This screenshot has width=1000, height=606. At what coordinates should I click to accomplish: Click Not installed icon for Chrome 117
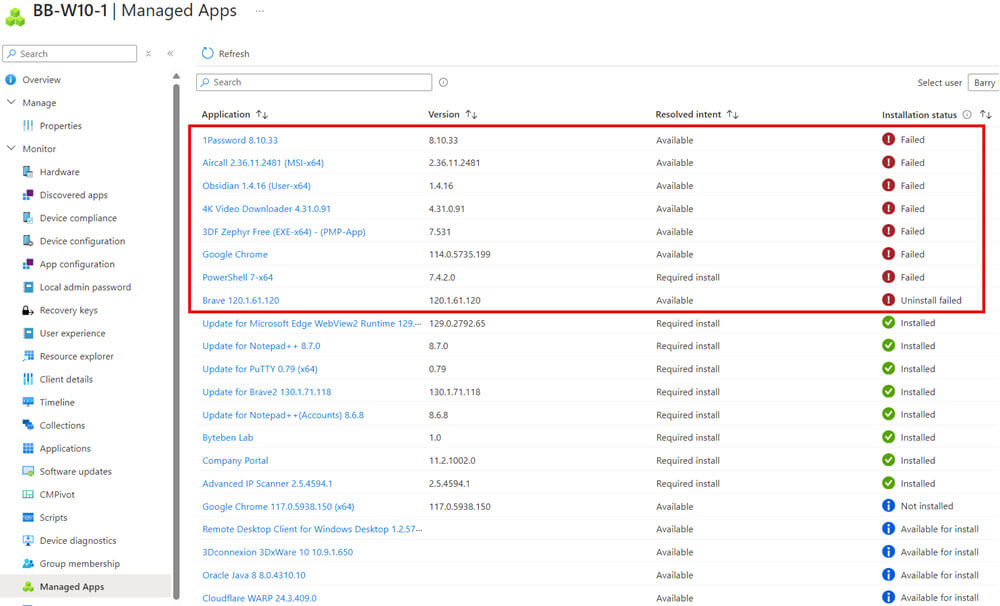point(888,505)
